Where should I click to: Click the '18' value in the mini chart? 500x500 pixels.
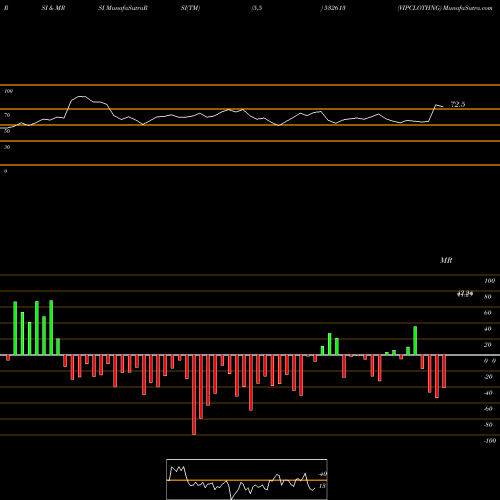(x=322, y=486)
